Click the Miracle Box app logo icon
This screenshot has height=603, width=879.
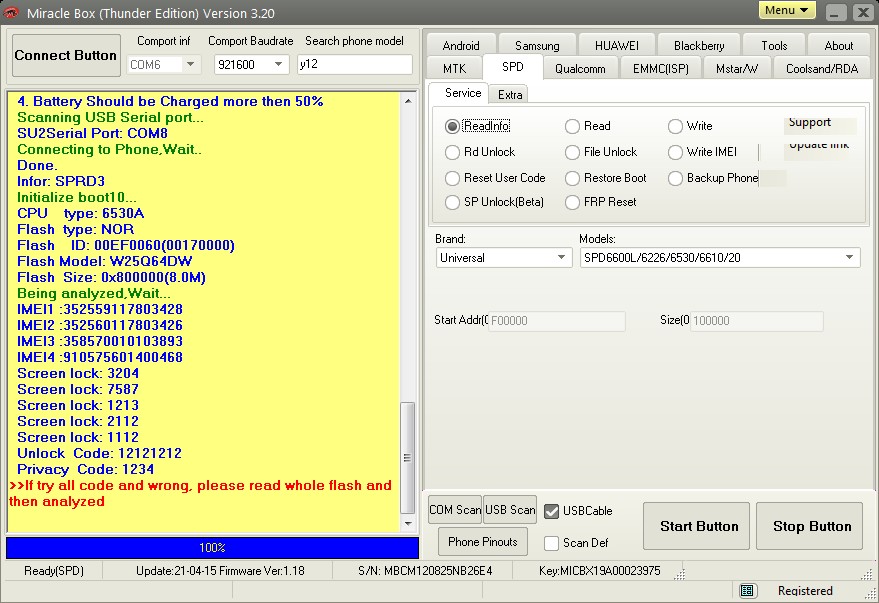pyautogui.click(x=11, y=12)
